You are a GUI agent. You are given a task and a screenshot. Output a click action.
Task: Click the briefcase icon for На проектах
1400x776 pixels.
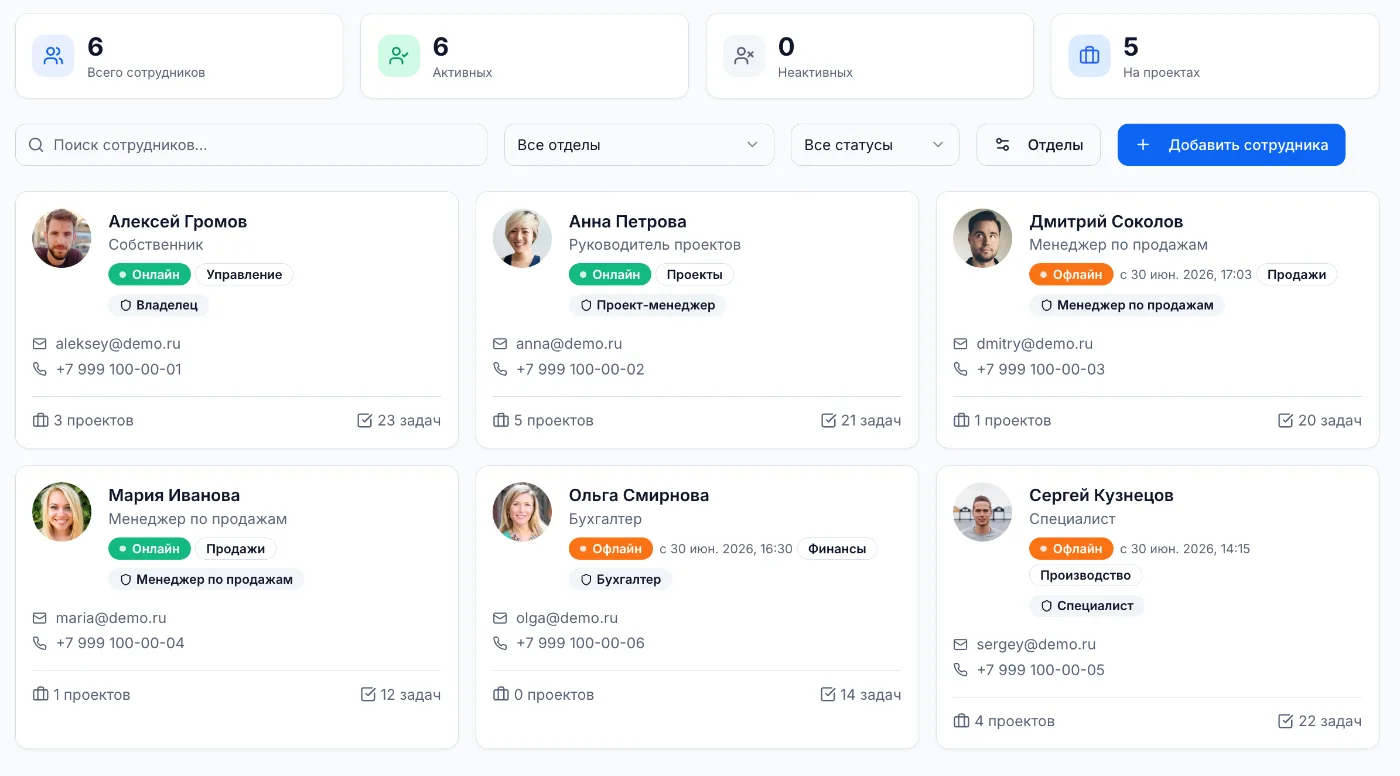1089,56
